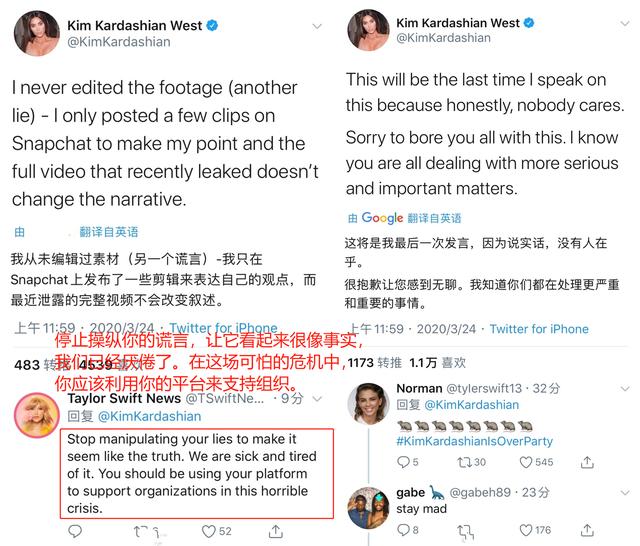Reply to Taylor Swift News comment
Viewport: 640px width, 546px height.
[x=75, y=531]
